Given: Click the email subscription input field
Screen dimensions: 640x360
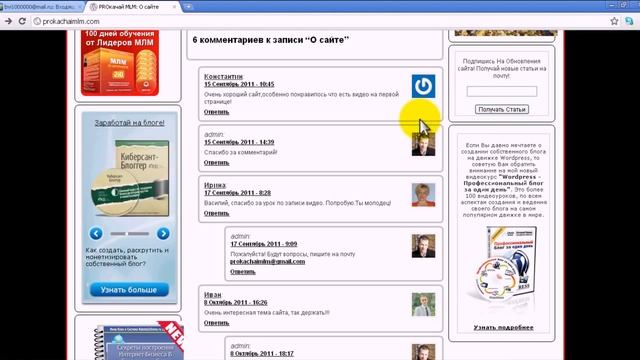Looking at the screenshot, I should point(502,91).
